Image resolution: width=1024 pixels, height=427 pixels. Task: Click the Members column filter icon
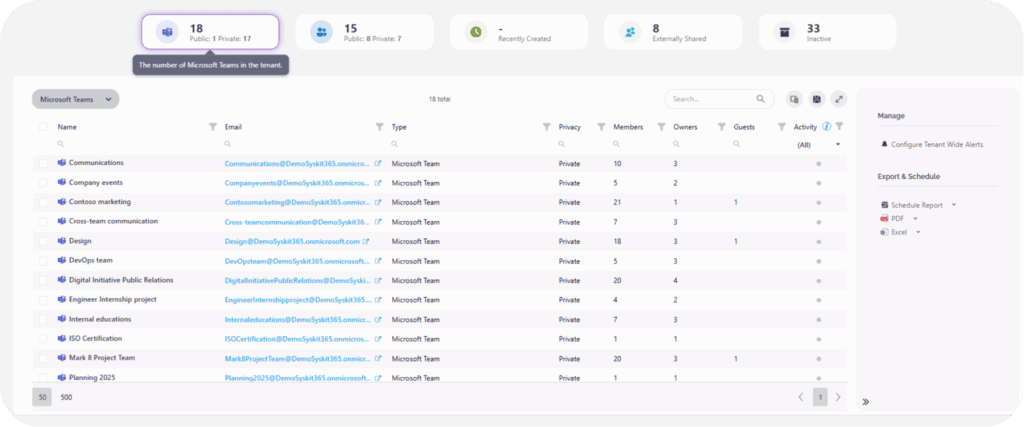(661, 127)
